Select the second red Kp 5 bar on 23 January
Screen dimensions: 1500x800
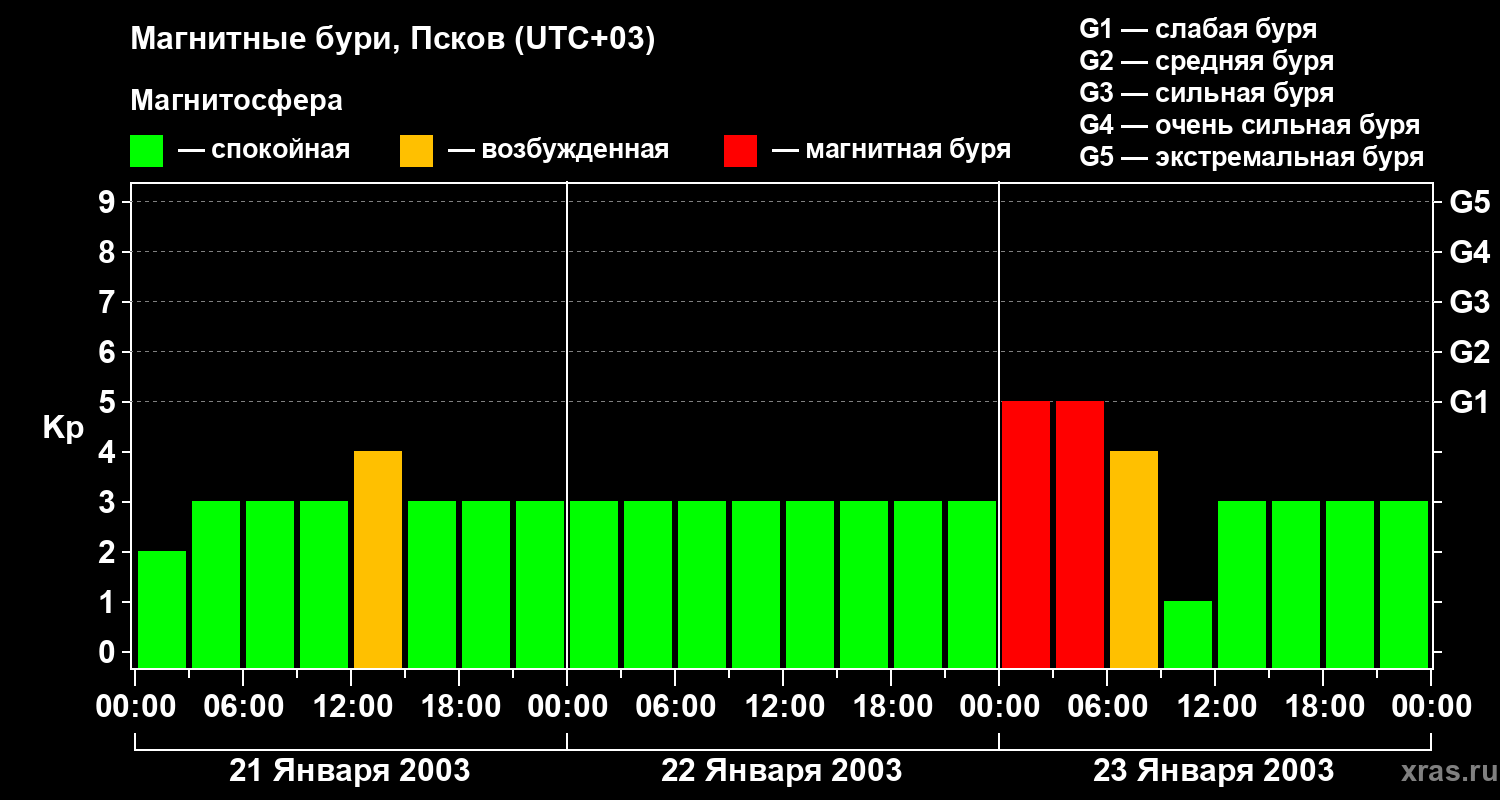(x=1080, y=534)
